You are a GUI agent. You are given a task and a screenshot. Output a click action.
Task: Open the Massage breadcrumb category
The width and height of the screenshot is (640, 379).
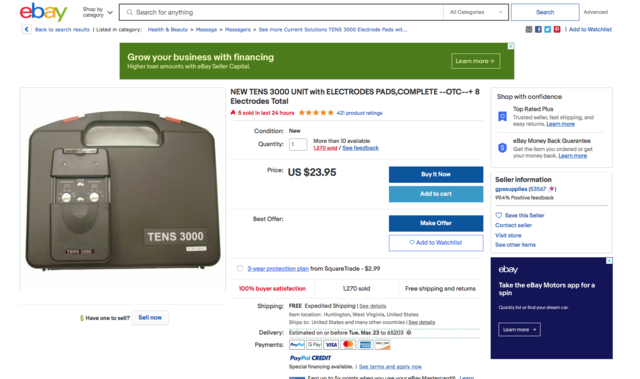[x=206, y=29]
